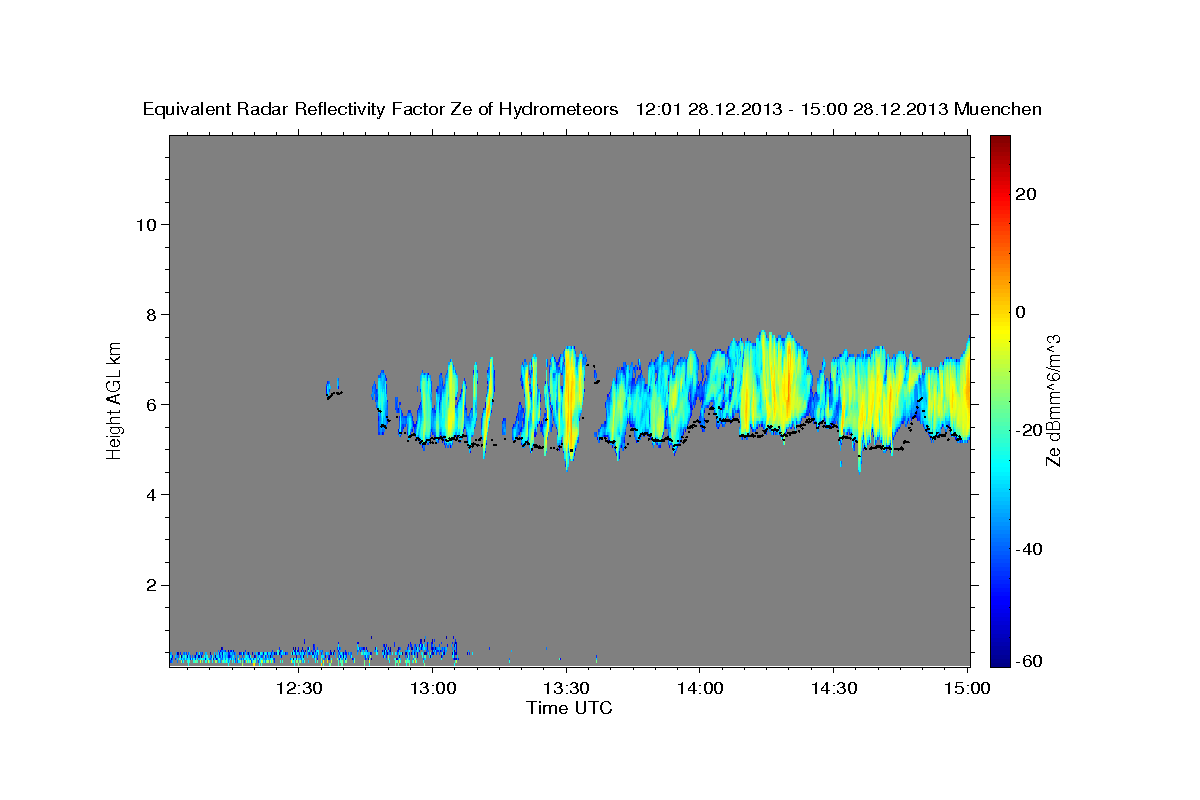Click the 13:00 time tick label

click(x=433, y=688)
